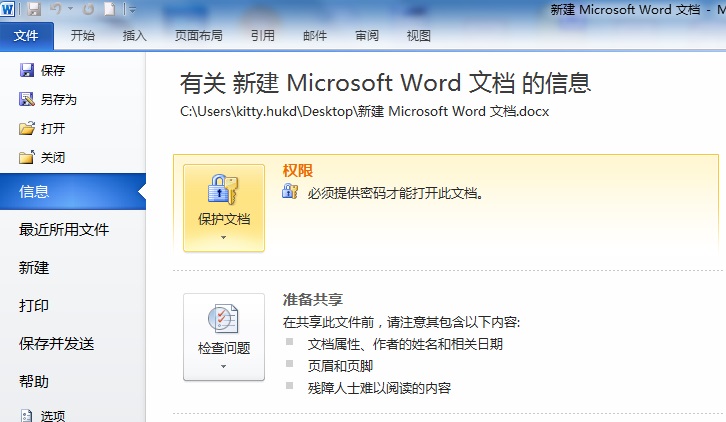
Task: Click text 在共享此文件前，请注意其包含以下内容:
Action: pos(401,322)
